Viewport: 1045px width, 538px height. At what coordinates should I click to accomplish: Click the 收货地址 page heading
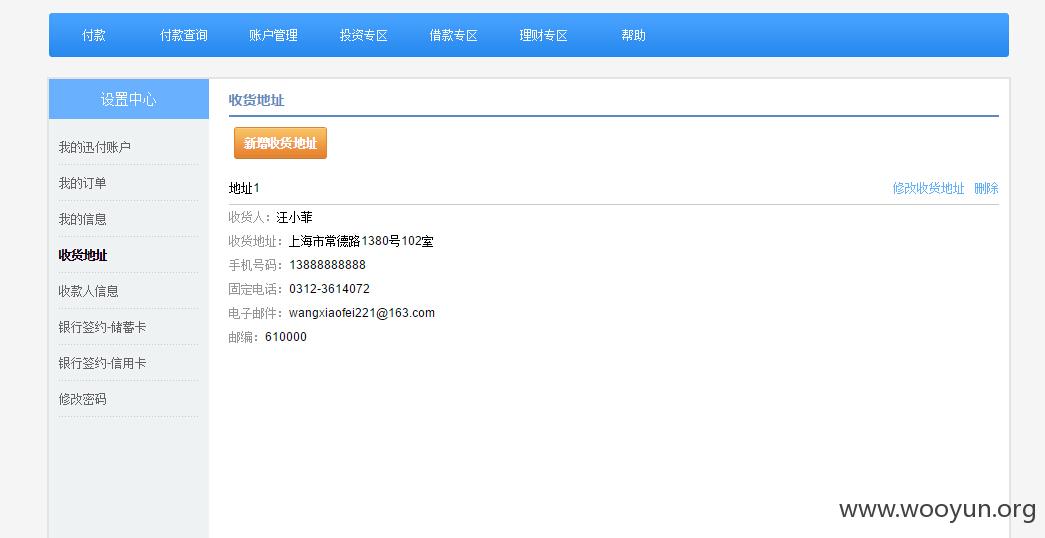pos(257,100)
